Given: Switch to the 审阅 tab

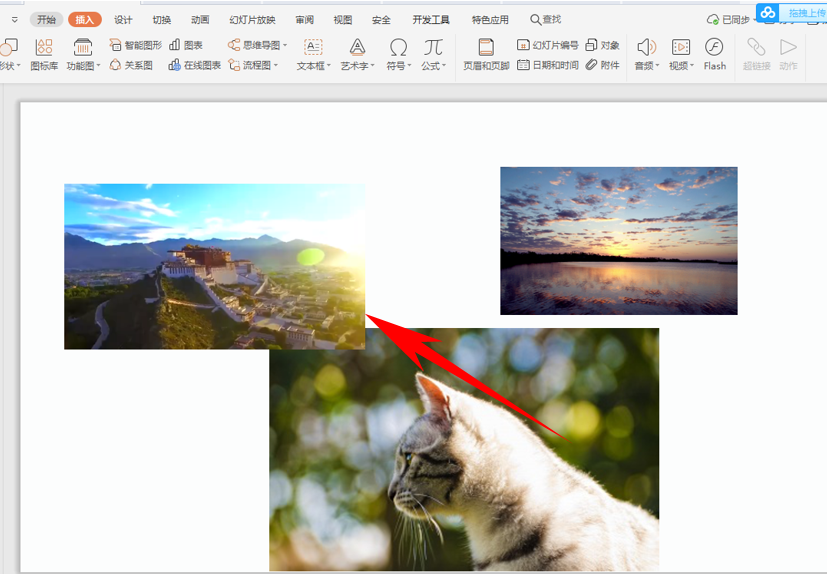Looking at the screenshot, I should pyautogui.click(x=304, y=20).
